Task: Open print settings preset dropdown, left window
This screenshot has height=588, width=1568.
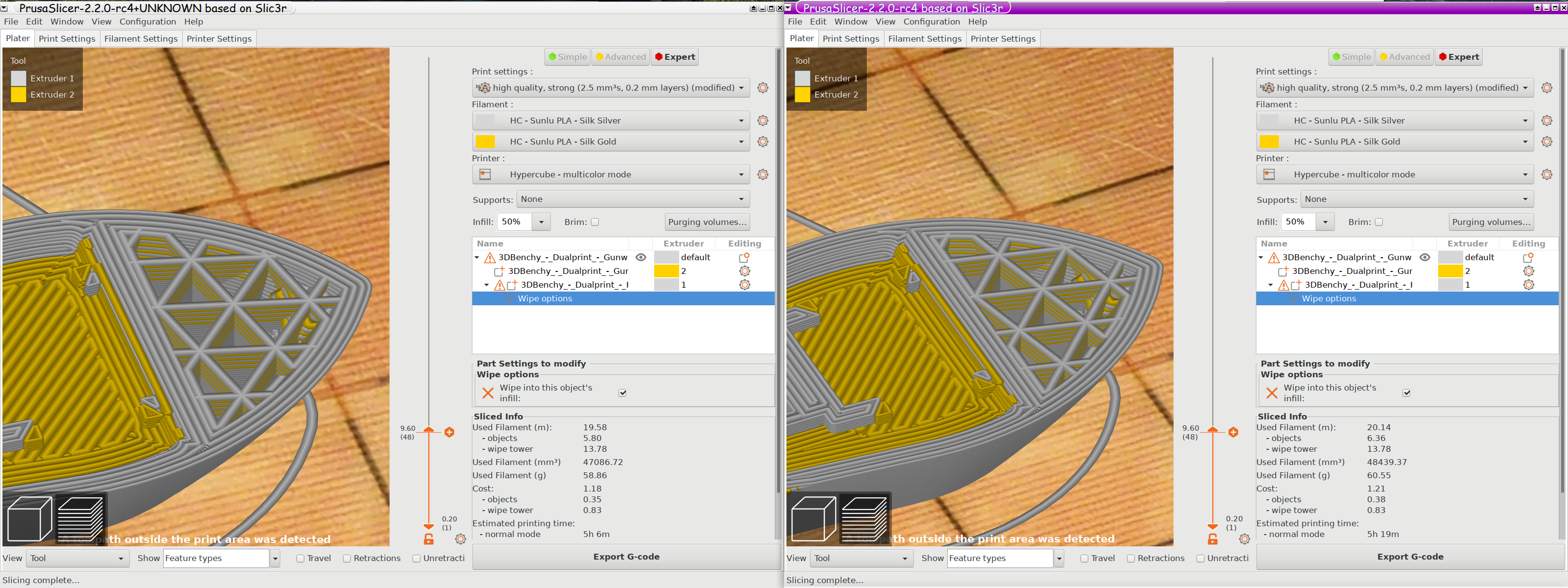Action: (x=611, y=88)
